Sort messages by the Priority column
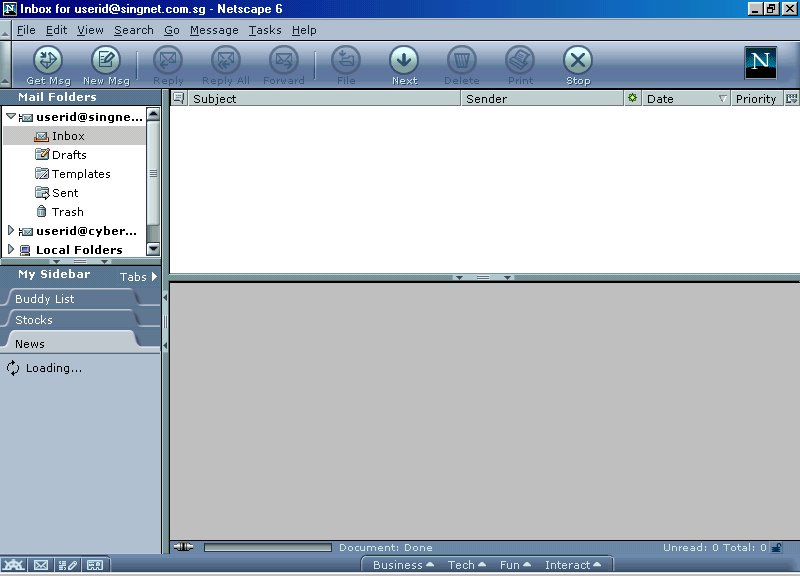This screenshot has height=576, width=800. pos(757,98)
